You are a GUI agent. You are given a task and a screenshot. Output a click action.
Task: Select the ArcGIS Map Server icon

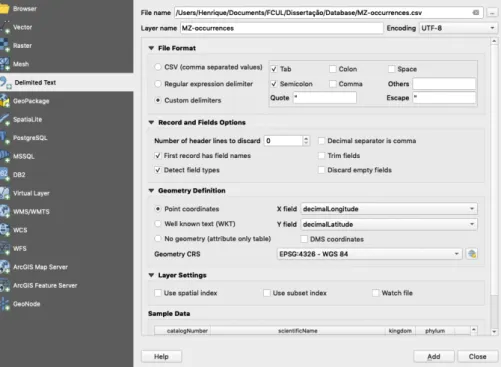(x=5, y=267)
